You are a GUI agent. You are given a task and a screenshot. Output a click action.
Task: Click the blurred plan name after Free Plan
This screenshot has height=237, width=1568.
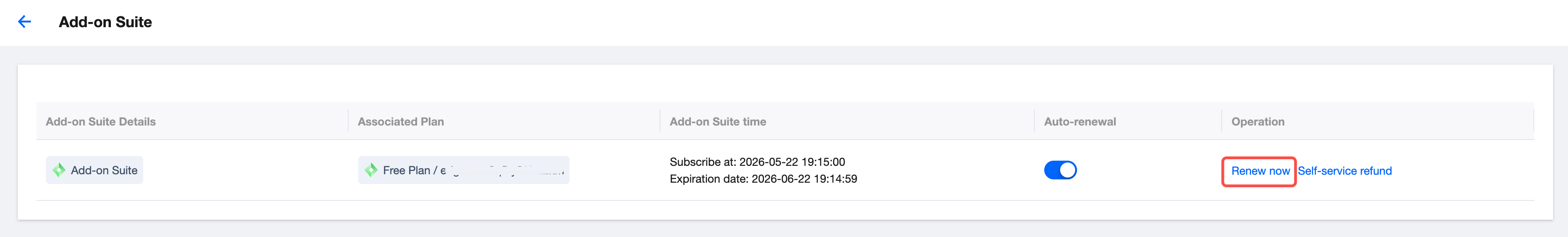coord(504,170)
